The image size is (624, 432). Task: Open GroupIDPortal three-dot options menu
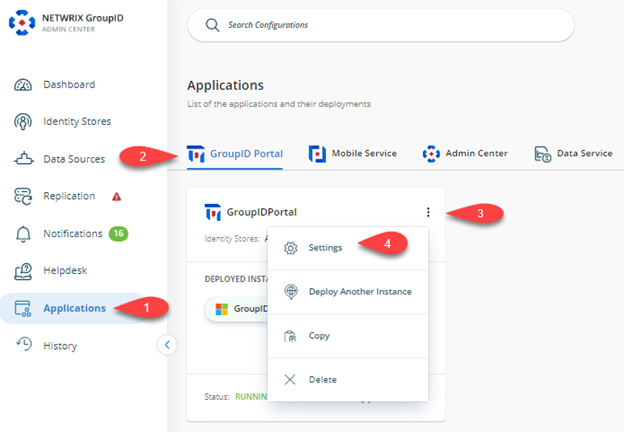tap(428, 212)
